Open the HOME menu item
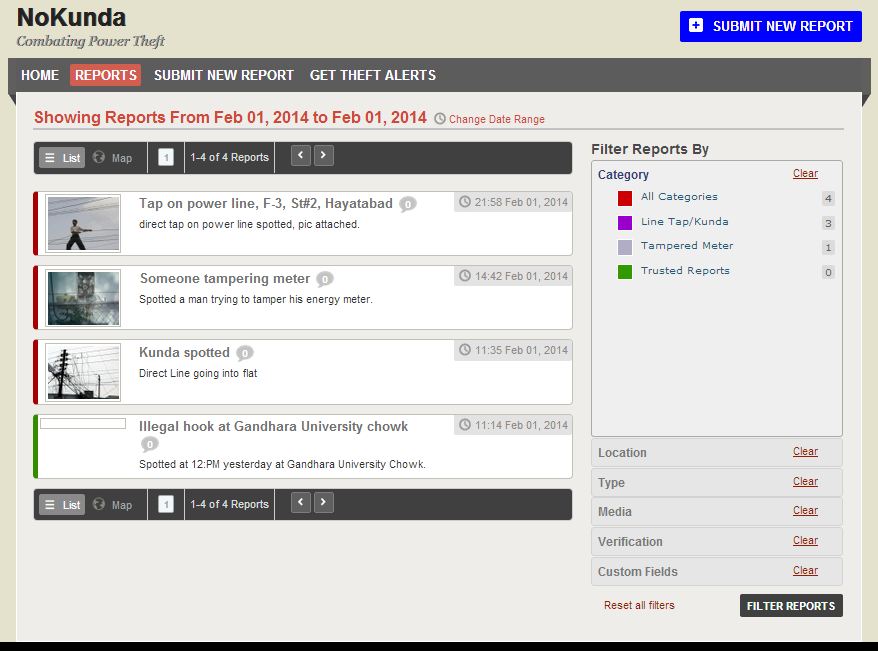Screen dimensions: 878x651 click(40, 75)
